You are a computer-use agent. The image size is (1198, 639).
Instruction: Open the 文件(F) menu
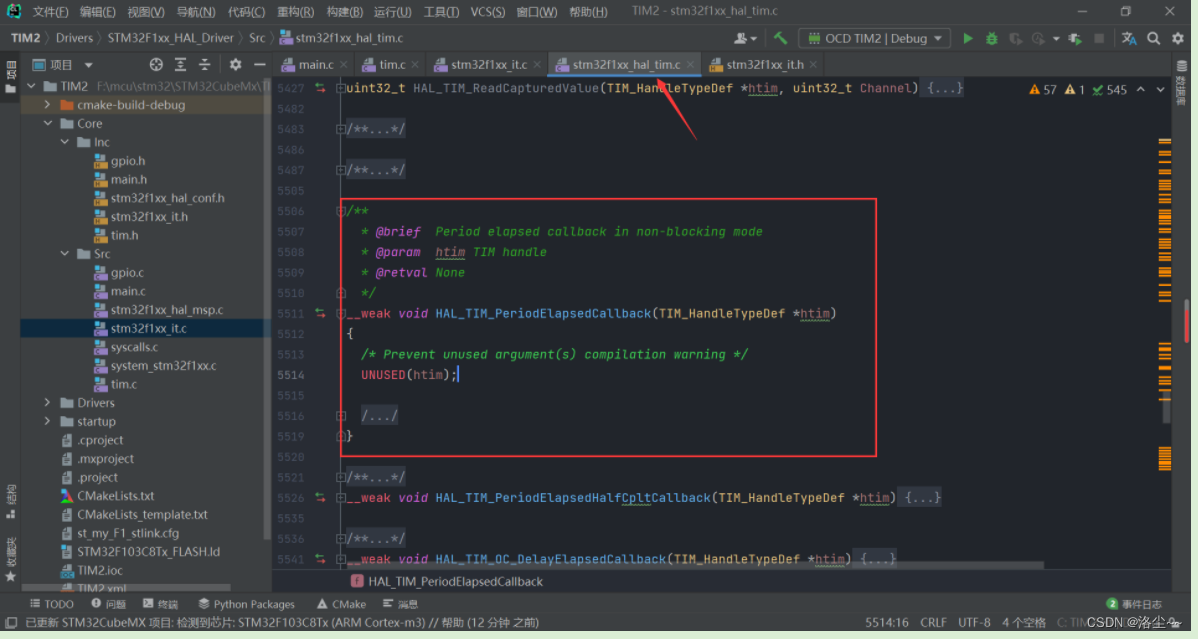[x=50, y=11]
